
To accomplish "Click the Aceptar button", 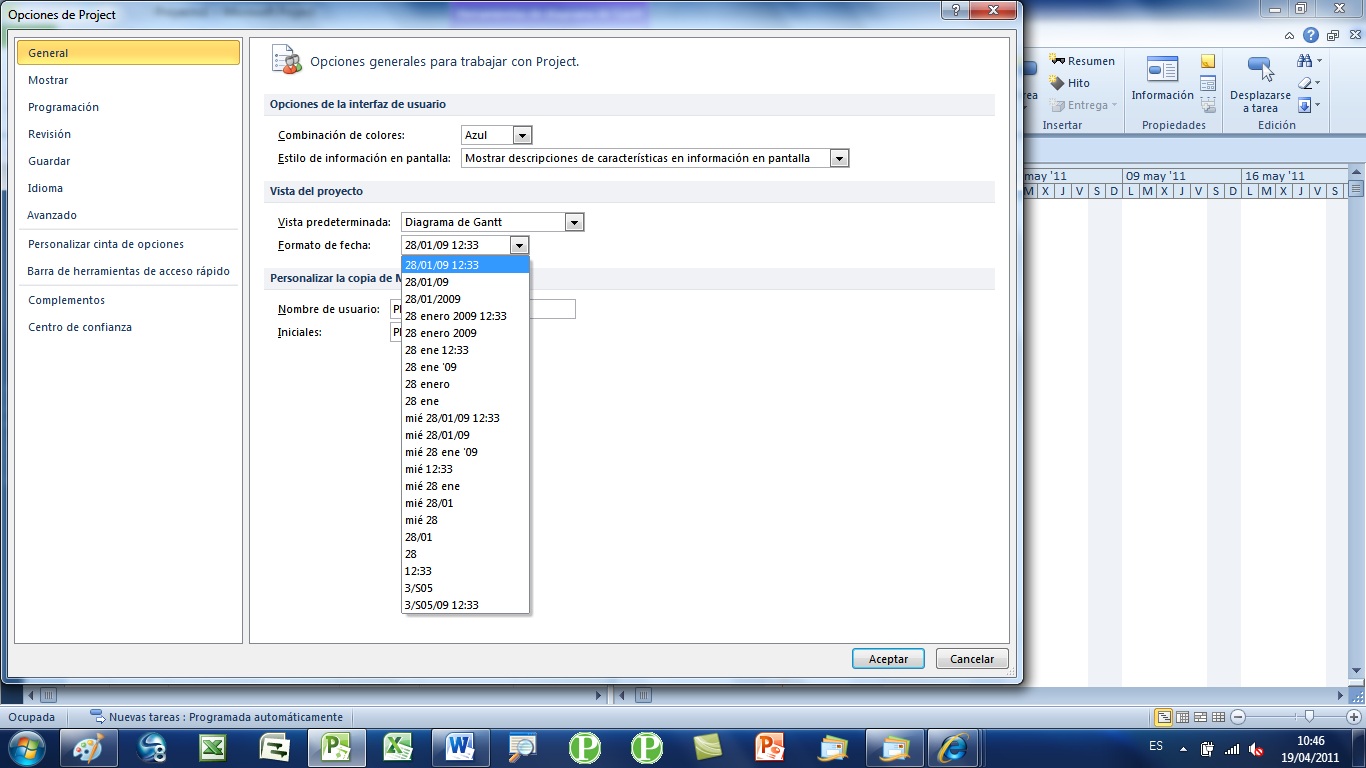I will (x=888, y=659).
